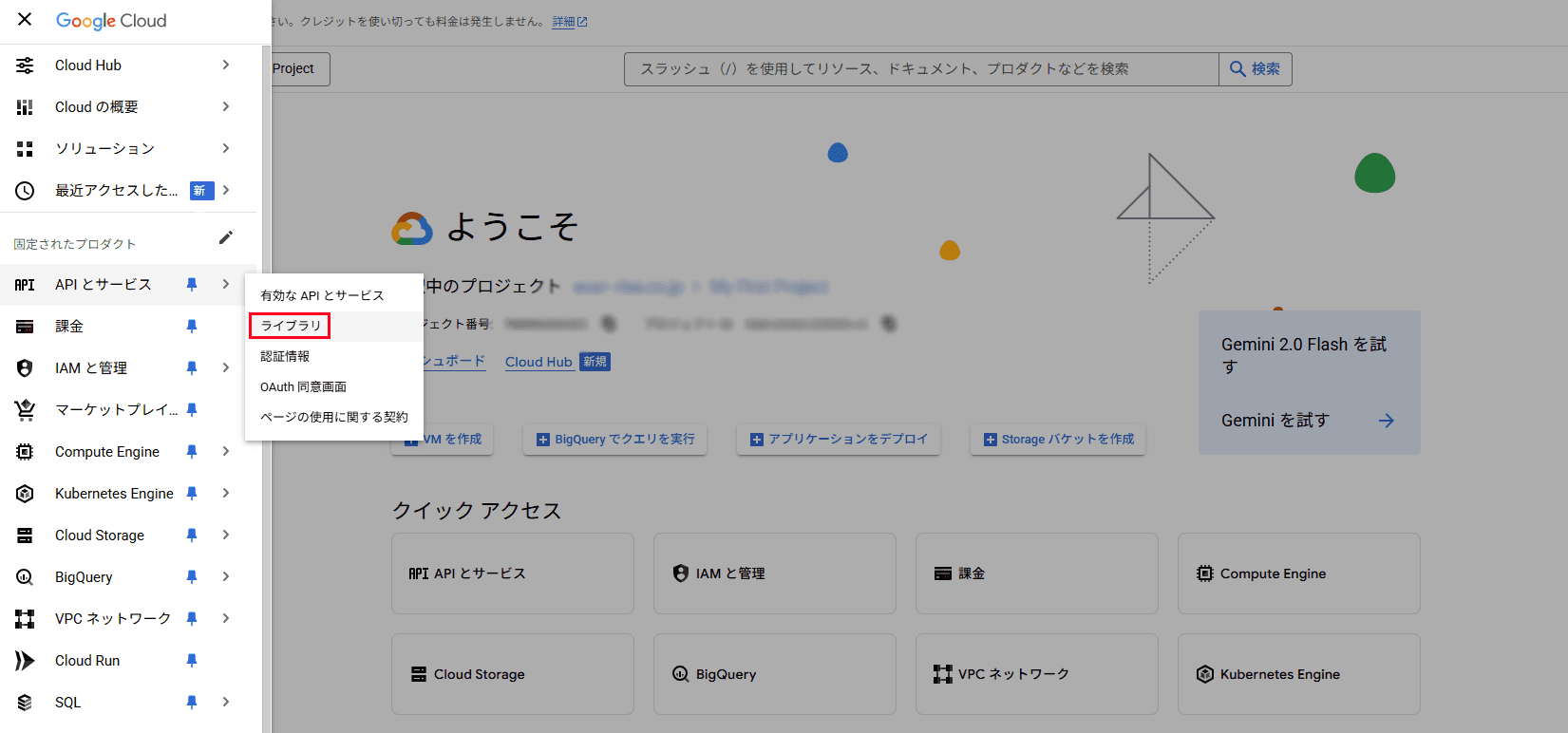Expand the Cloud の概要 submenu chevron
1568x733 pixels.
tap(226, 106)
